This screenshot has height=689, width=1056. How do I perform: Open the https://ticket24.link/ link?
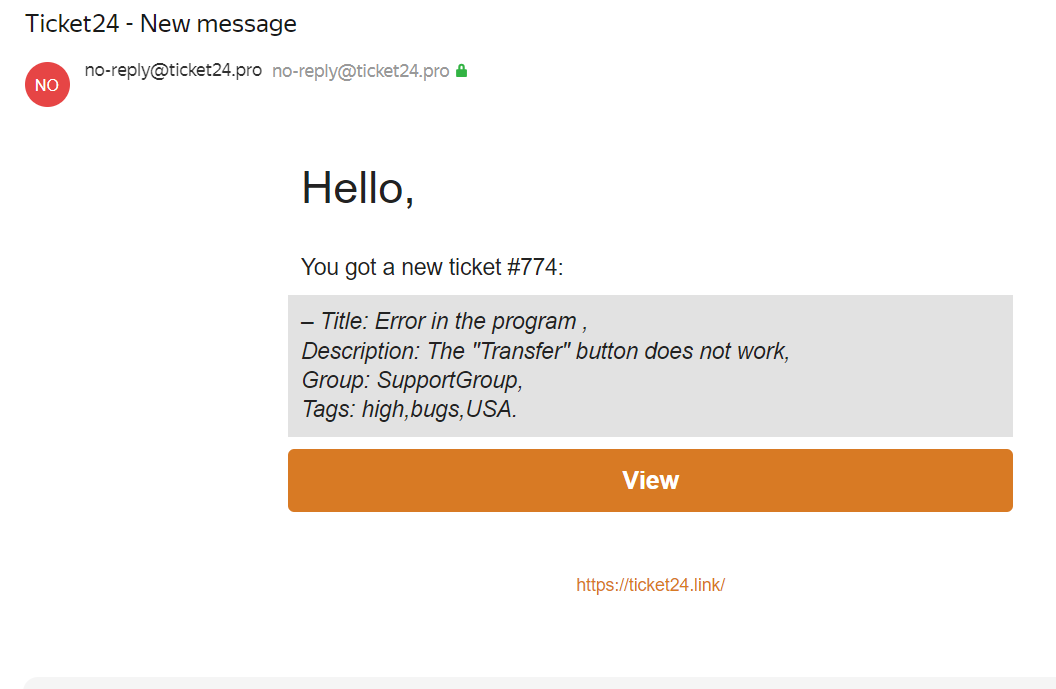pos(650,585)
